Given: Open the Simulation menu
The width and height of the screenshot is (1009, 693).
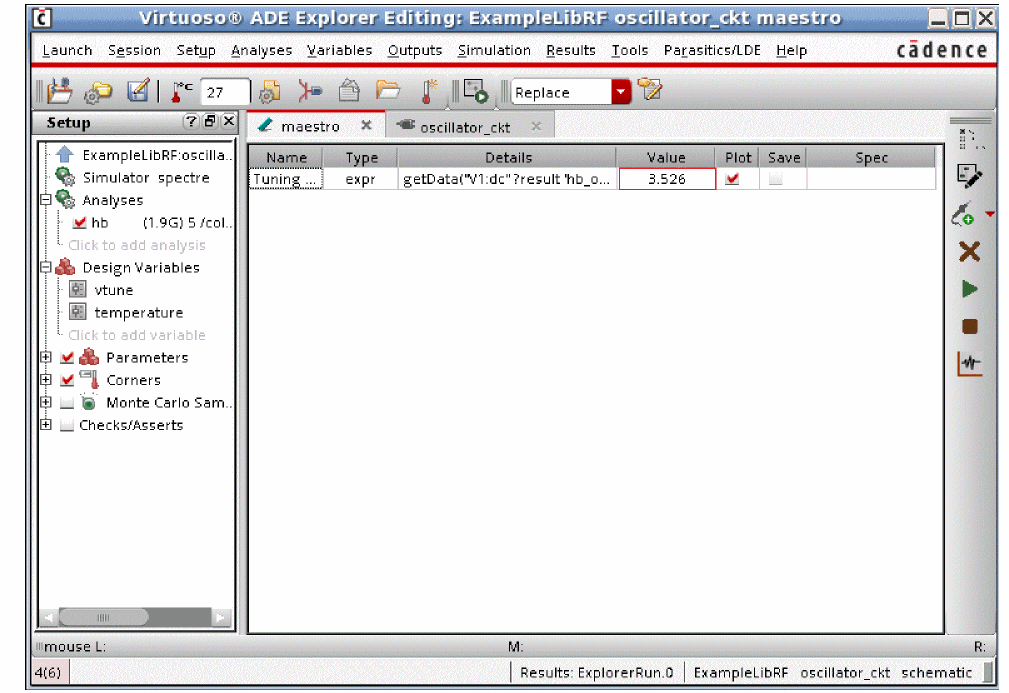Looking at the screenshot, I should click(x=494, y=50).
